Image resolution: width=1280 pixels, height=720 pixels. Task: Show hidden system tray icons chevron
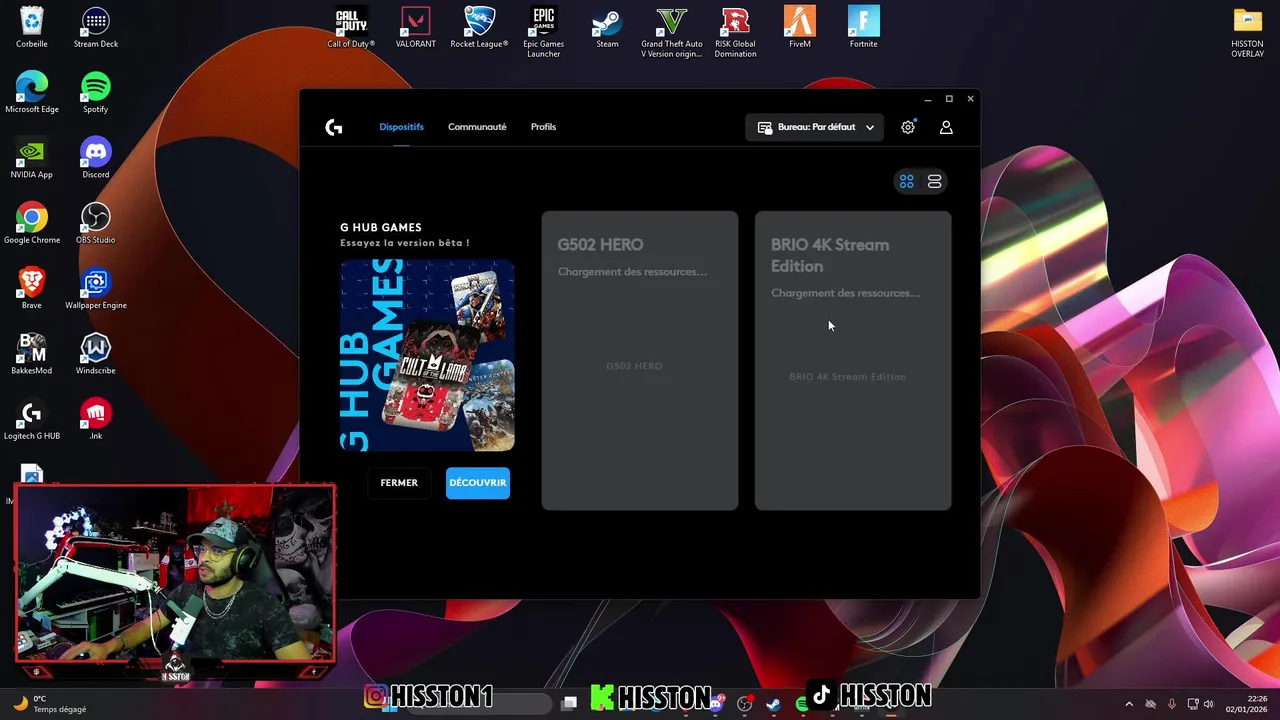pos(1129,704)
